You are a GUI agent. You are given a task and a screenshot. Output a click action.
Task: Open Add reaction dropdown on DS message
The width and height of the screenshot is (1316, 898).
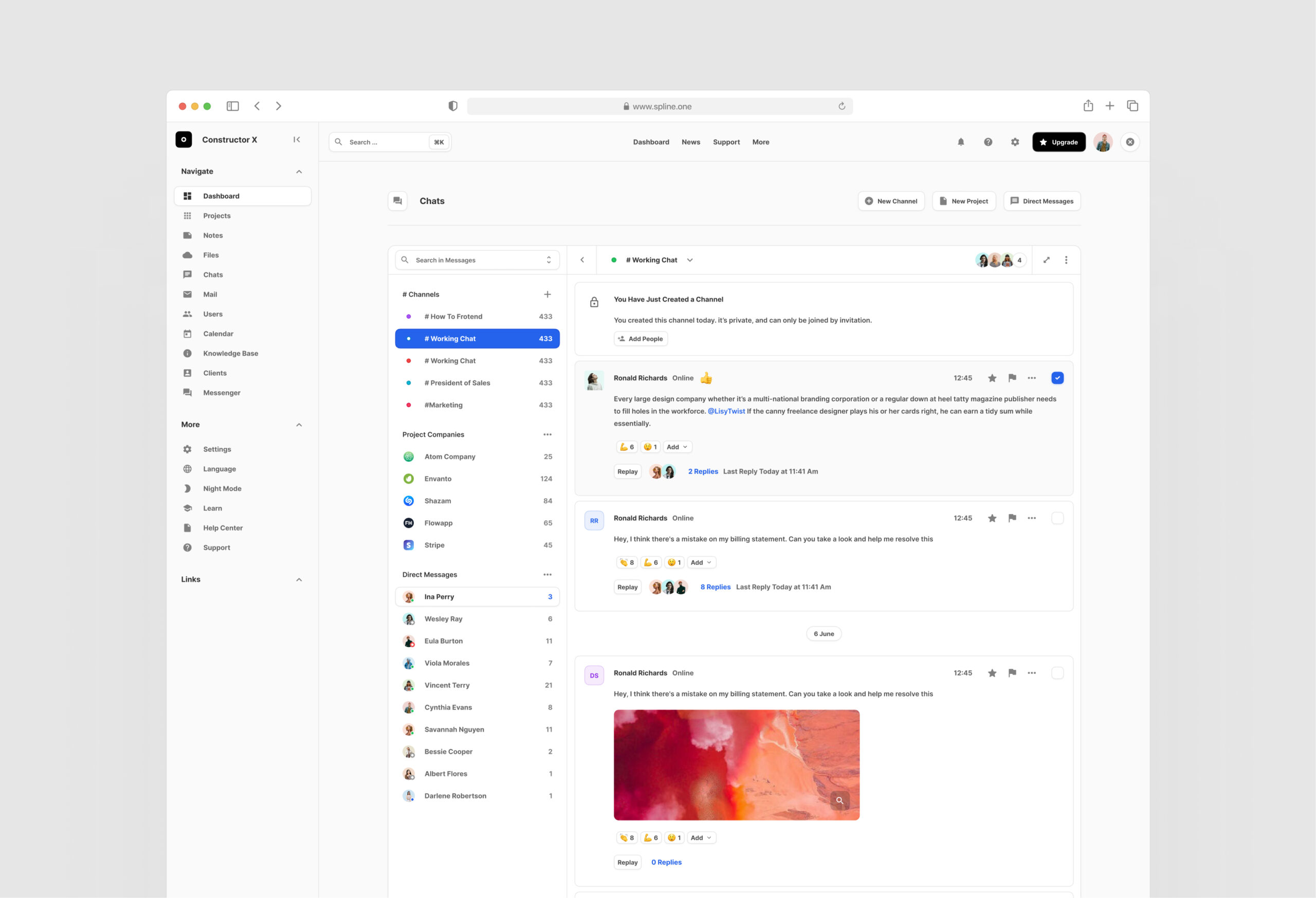(701, 837)
